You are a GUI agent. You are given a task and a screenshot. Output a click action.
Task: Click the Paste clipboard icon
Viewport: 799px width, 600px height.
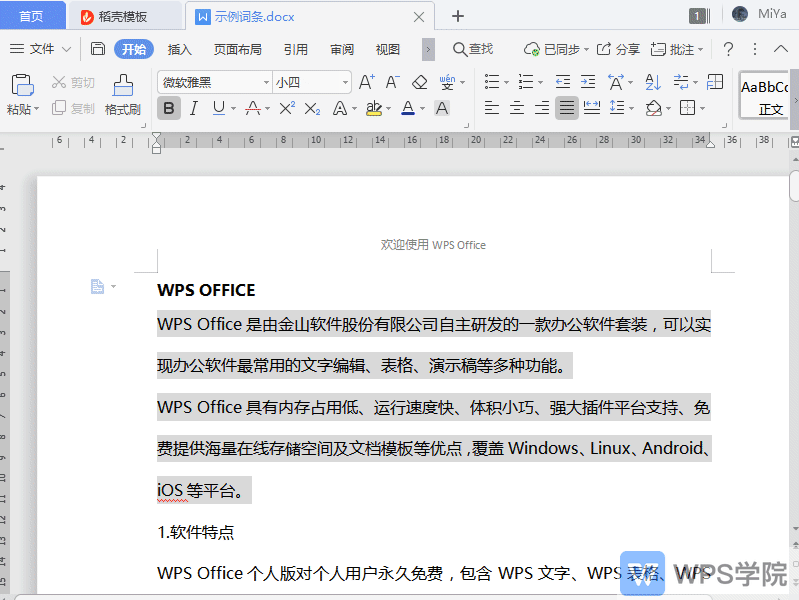pos(22,85)
